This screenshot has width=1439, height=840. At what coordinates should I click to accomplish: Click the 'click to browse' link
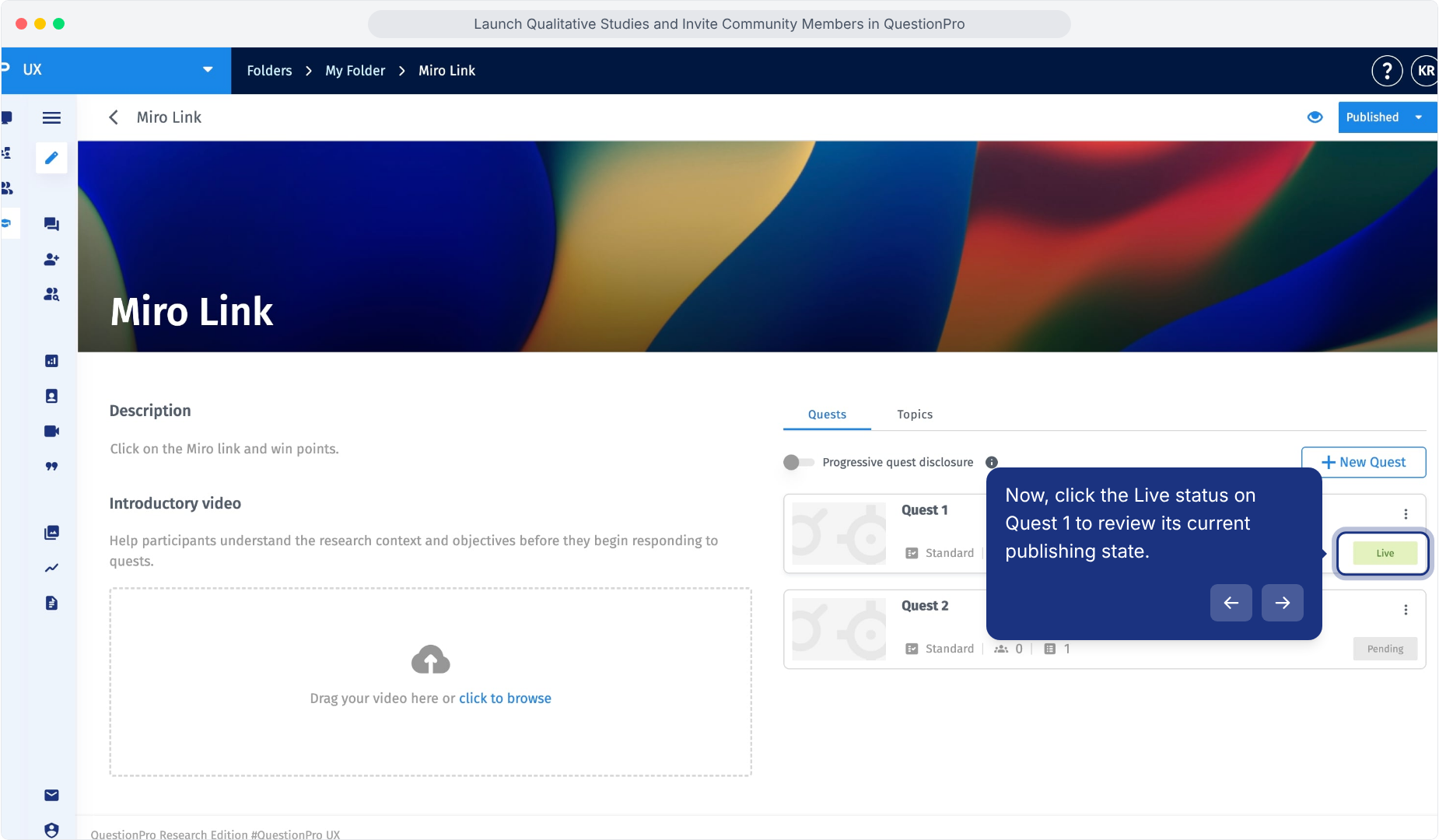point(505,698)
